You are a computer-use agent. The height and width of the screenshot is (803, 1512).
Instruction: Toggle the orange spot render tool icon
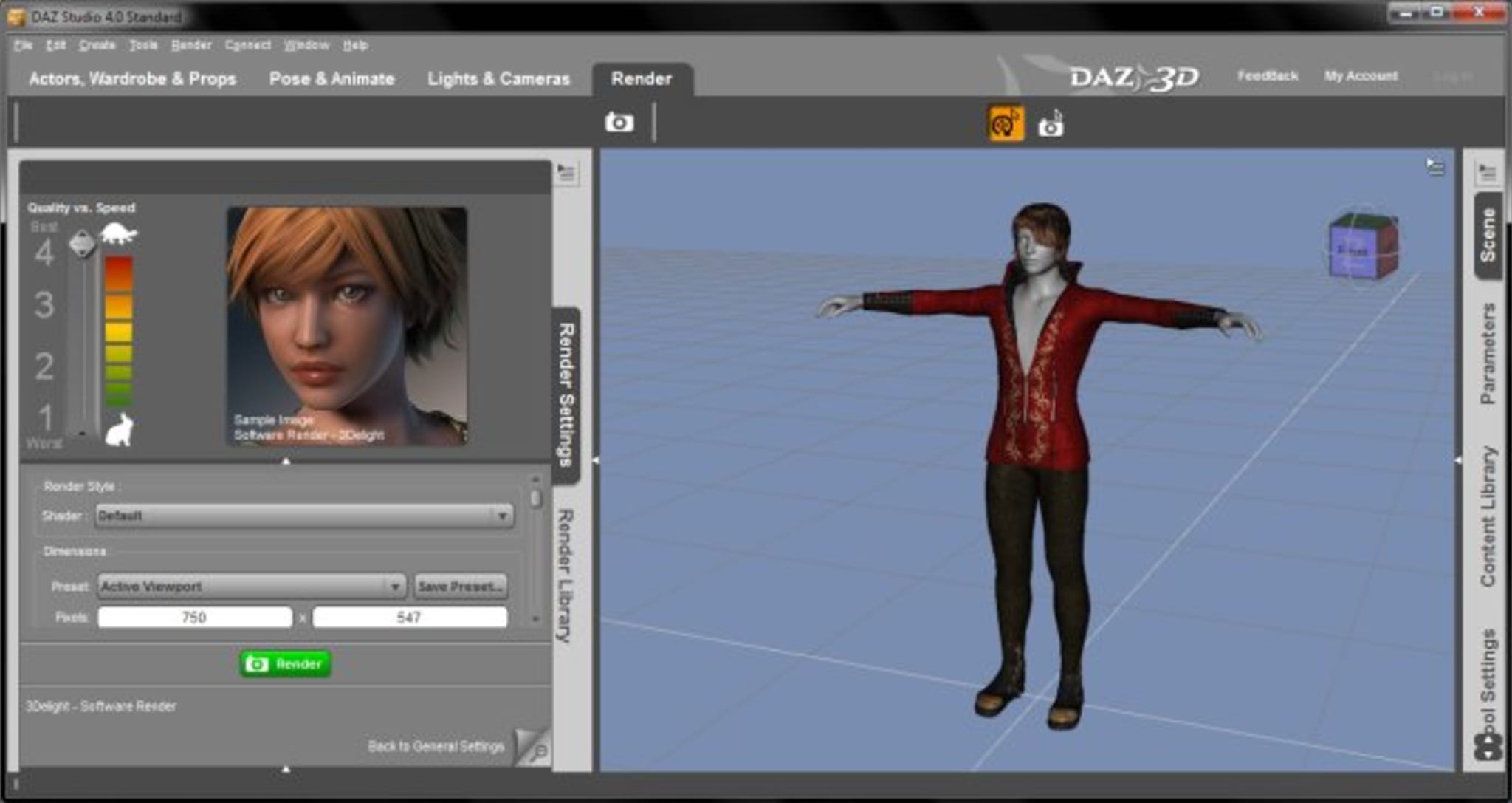(x=1006, y=123)
